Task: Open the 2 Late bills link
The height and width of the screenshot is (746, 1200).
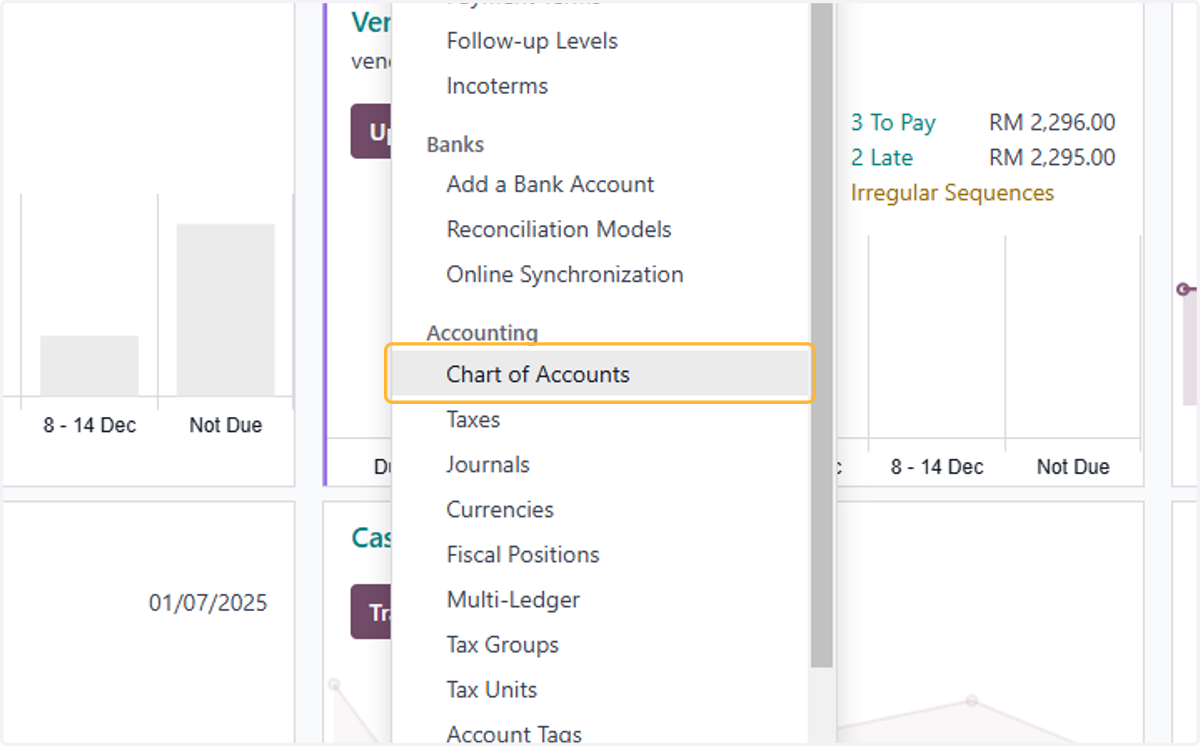Action: [882, 158]
